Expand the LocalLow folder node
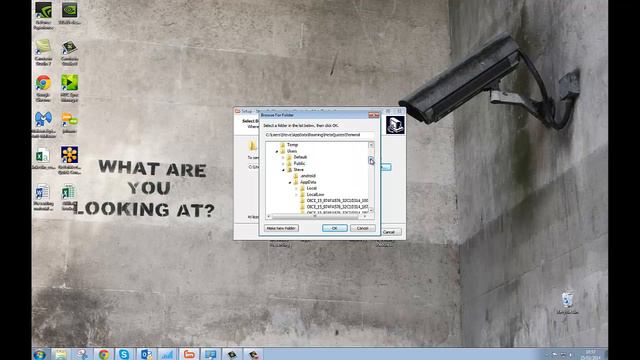Screen dimensions: 640x360 pyautogui.click(x=296, y=195)
